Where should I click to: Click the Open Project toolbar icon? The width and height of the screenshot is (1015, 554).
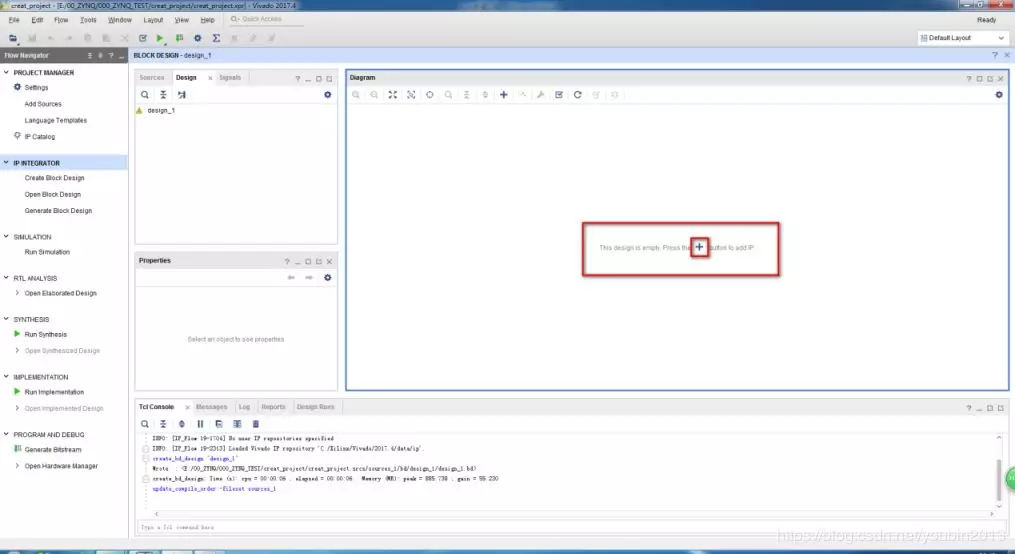tap(12, 38)
